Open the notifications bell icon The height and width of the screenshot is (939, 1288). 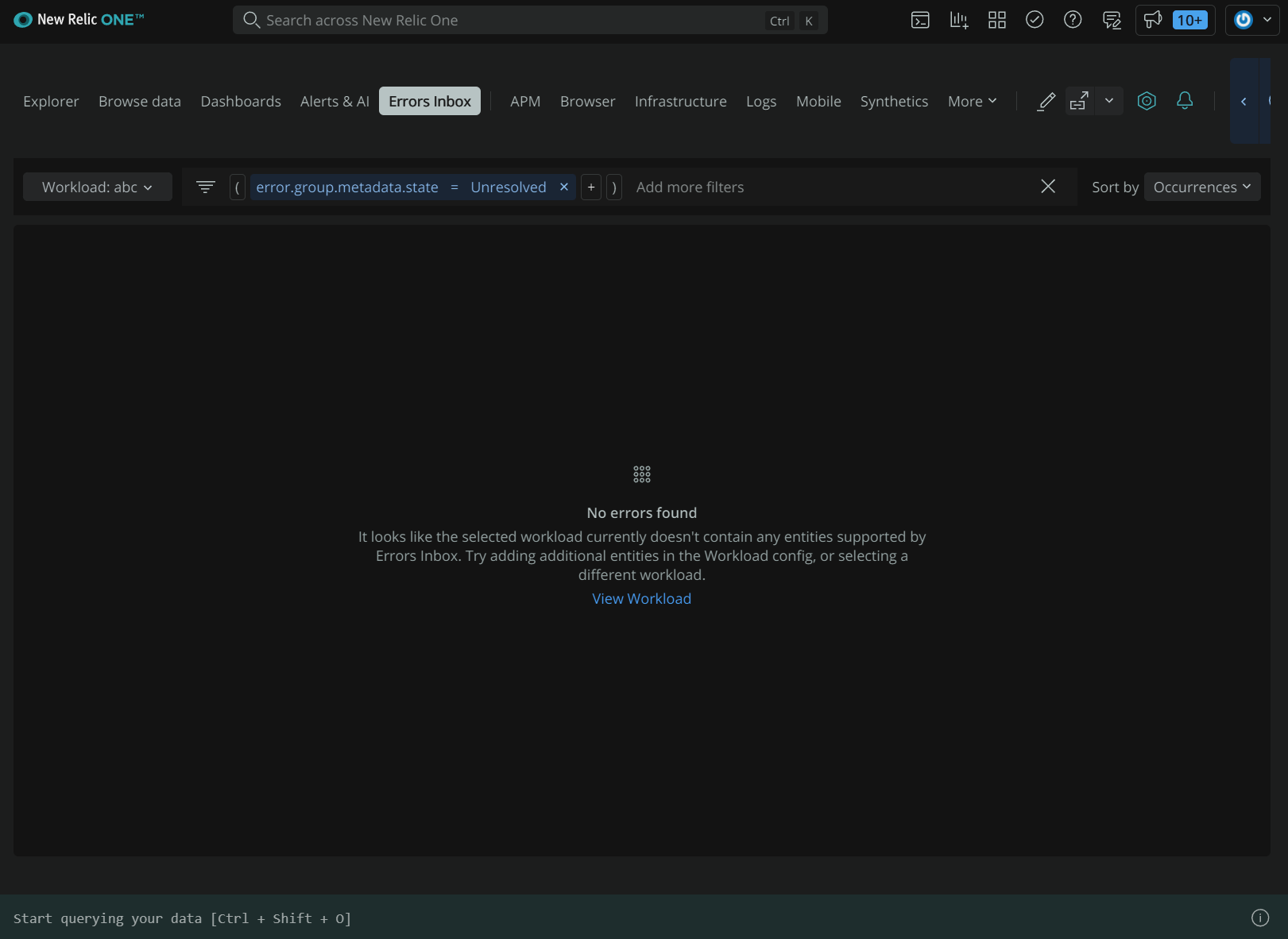[1185, 101]
